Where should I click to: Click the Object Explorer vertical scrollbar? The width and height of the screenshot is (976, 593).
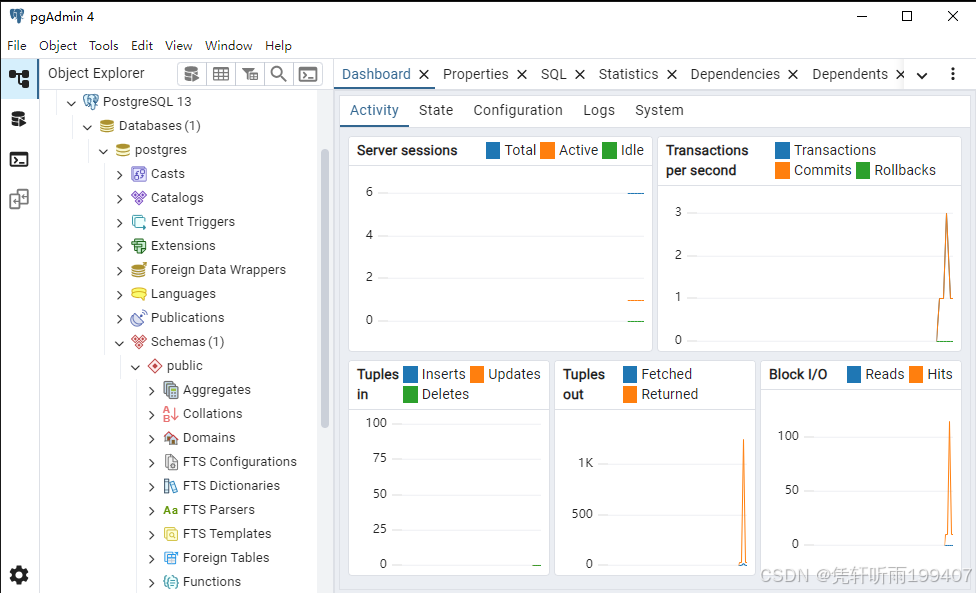[x=325, y=289]
